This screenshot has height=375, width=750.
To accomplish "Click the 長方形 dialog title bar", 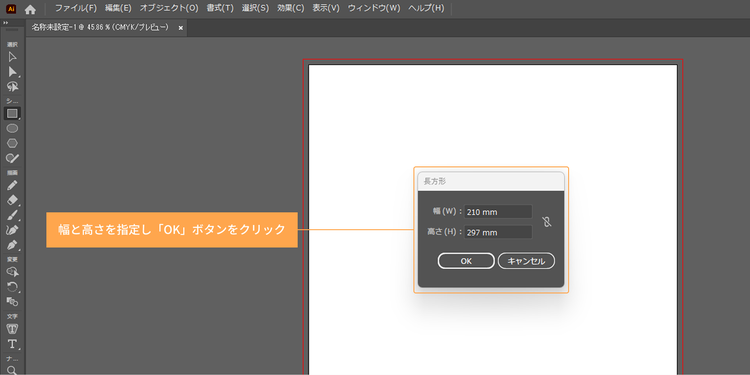I will click(491, 181).
